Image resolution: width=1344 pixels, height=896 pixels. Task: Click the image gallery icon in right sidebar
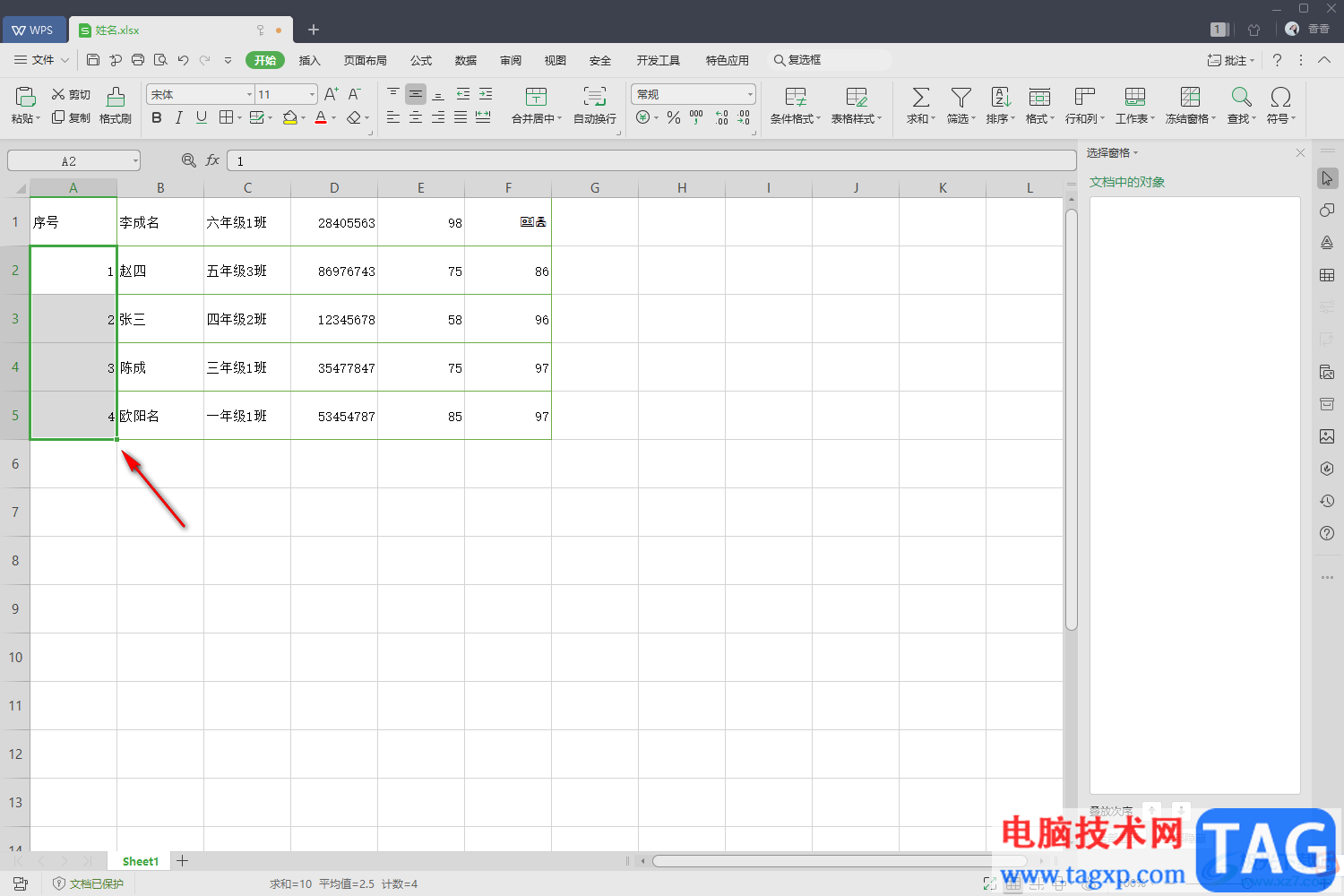(x=1327, y=436)
